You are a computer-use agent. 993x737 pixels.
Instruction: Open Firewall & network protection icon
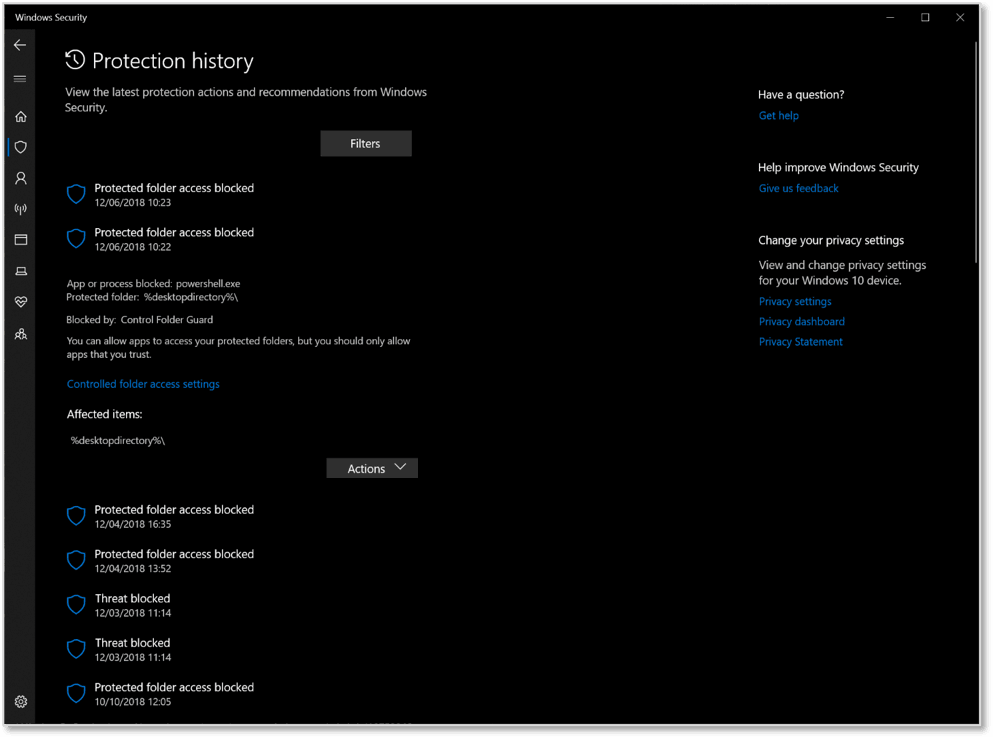point(20,209)
